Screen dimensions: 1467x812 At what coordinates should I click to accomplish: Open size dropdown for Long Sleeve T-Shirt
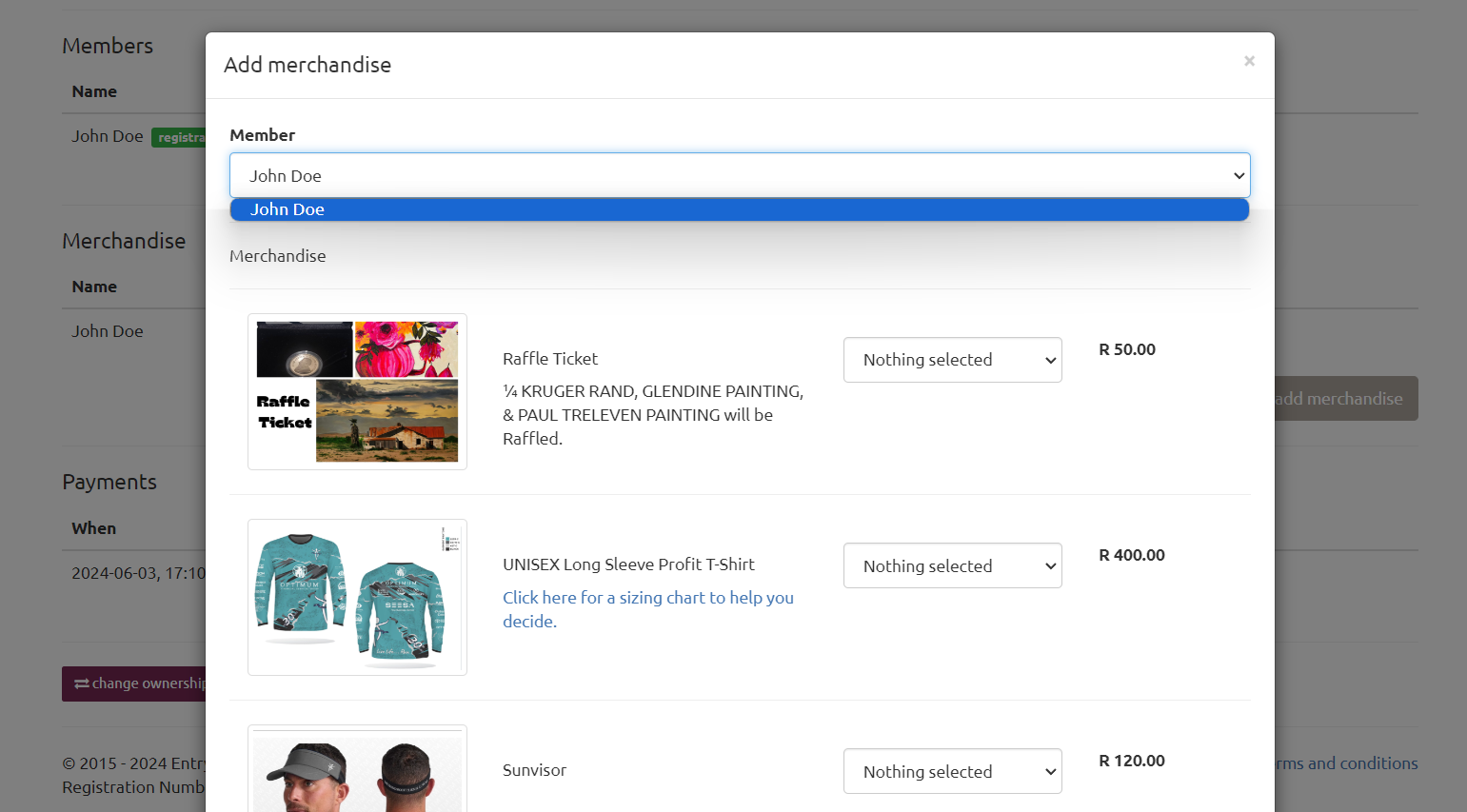tap(952, 565)
